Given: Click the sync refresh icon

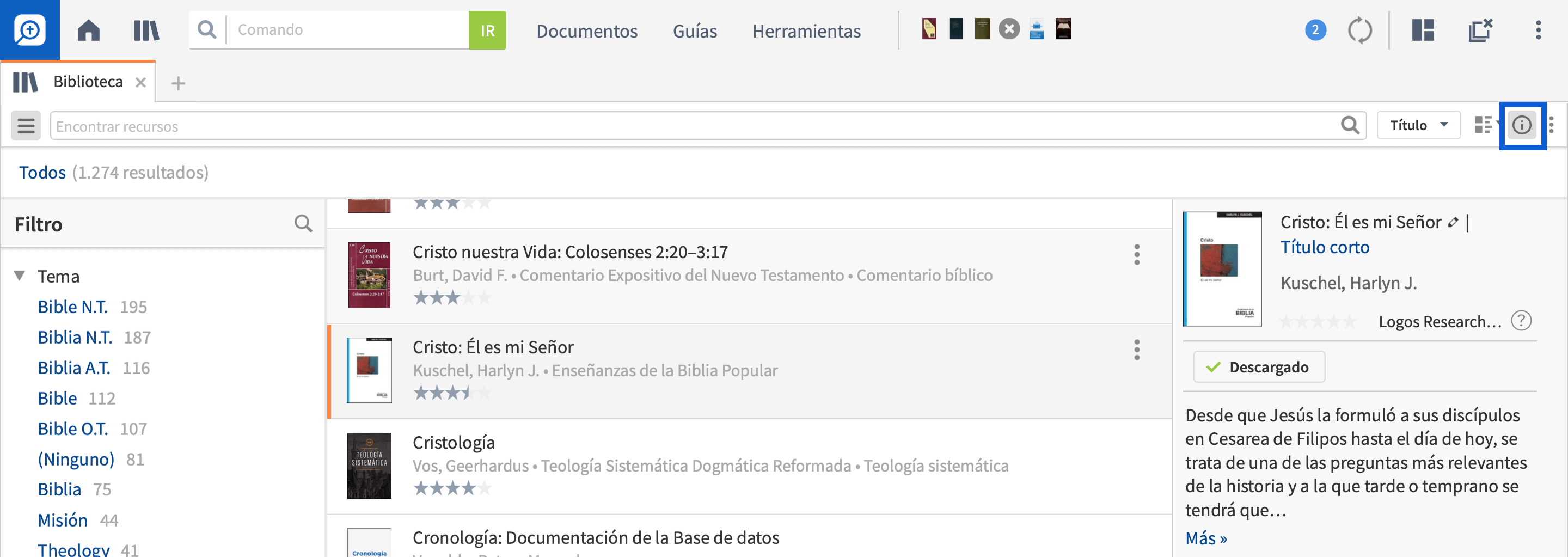Looking at the screenshot, I should [x=1360, y=30].
